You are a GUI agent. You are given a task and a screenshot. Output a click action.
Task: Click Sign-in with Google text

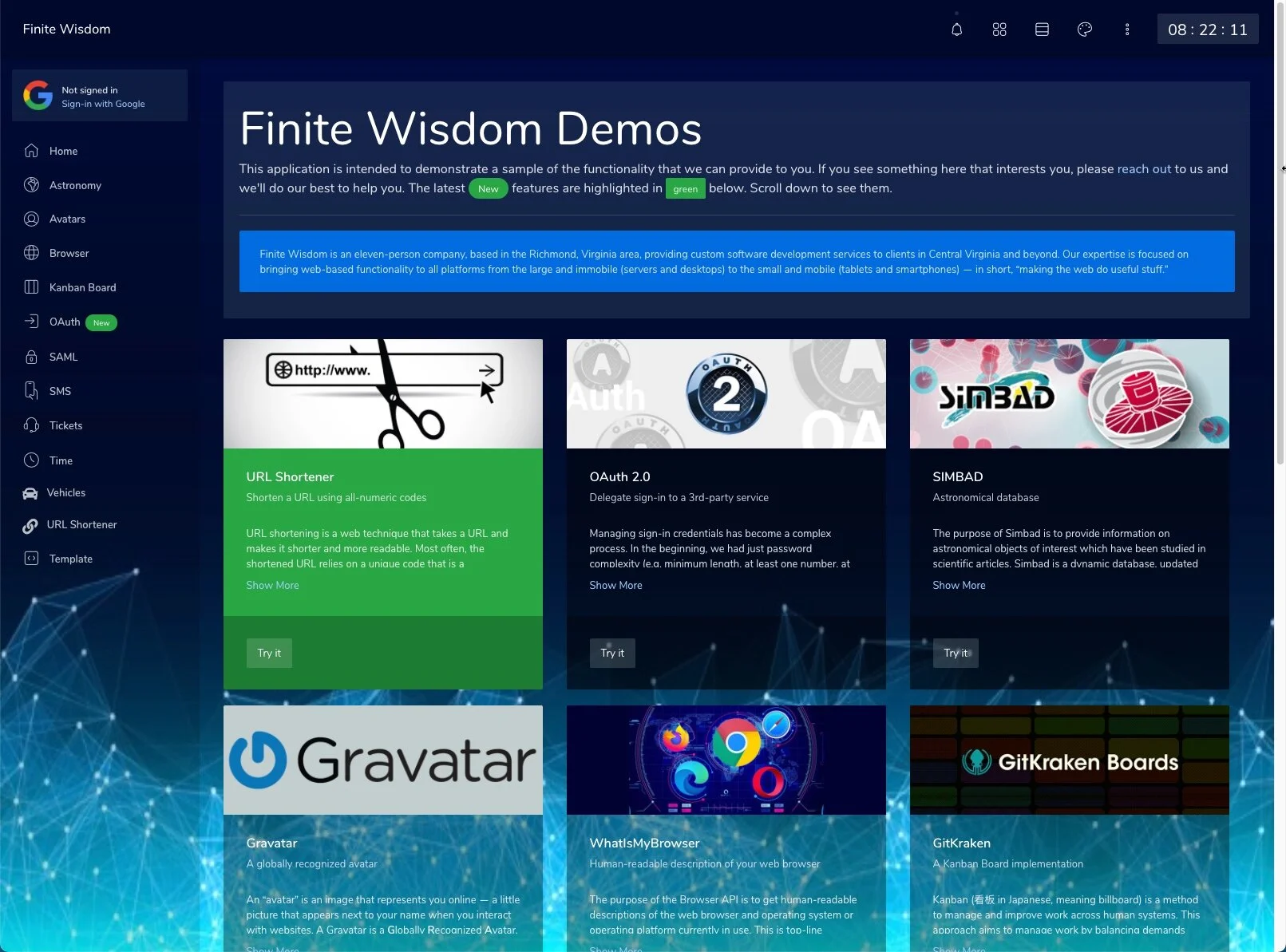click(x=103, y=104)
